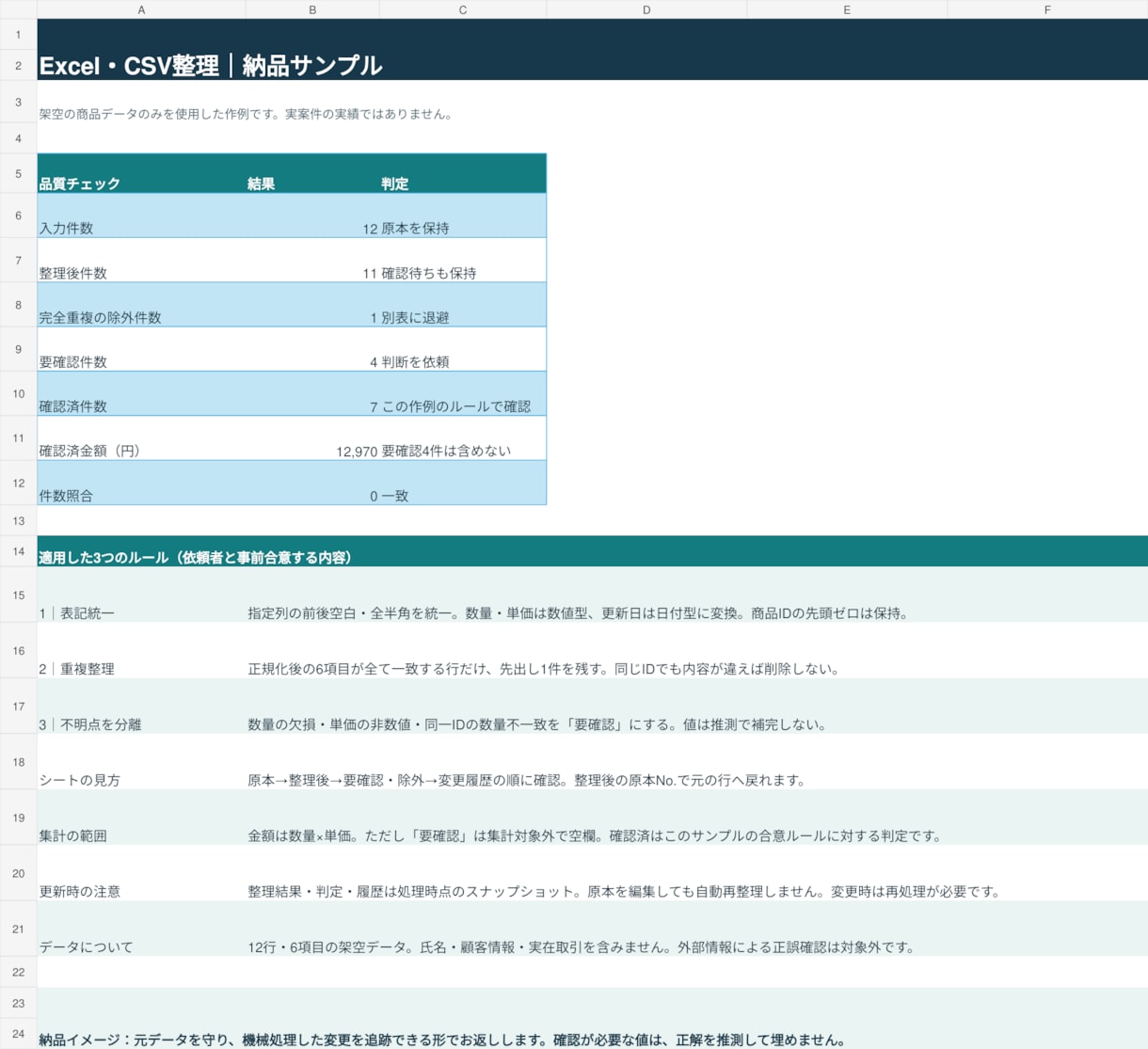The image size is (1148, 1049).
Task: Click the text starting '12行・6項目の架空データ'
Action: point(582,946)
